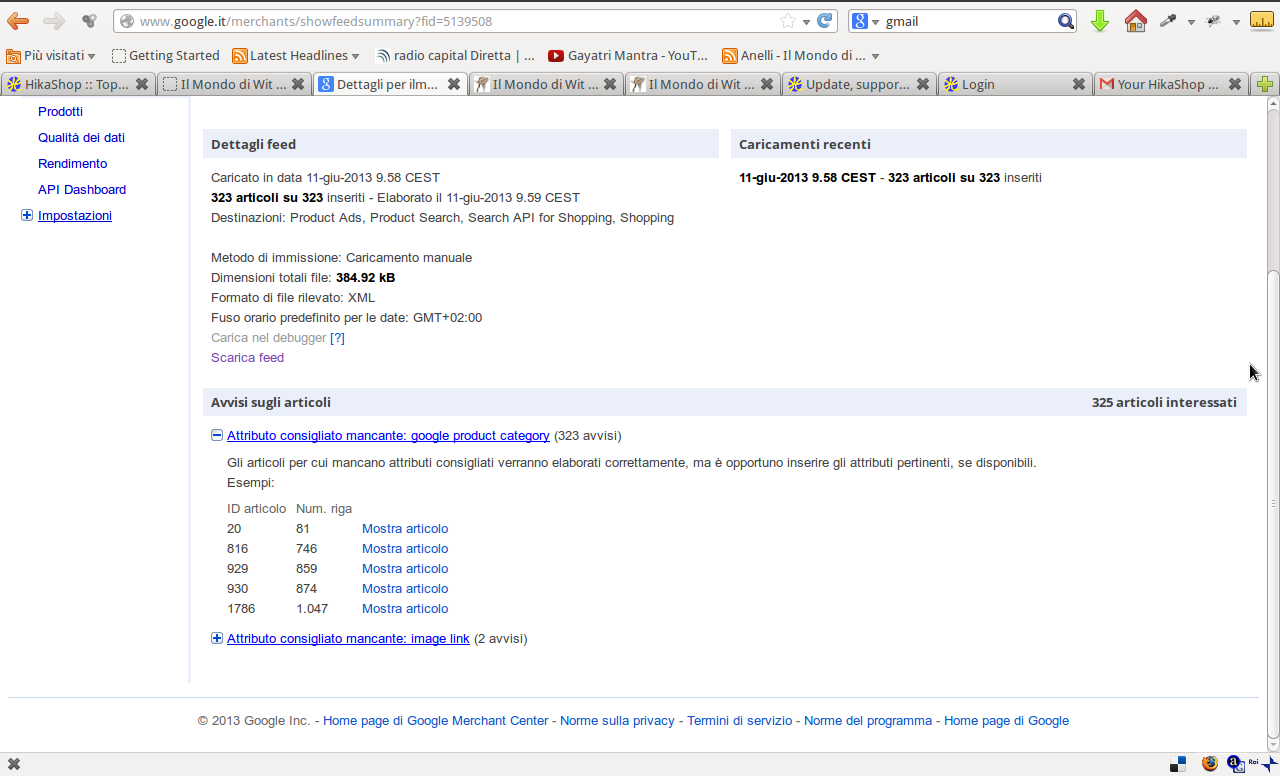Click 'Mostra articolo' for article ID 930
This screenshot has height=776, width=1280.
405,588
